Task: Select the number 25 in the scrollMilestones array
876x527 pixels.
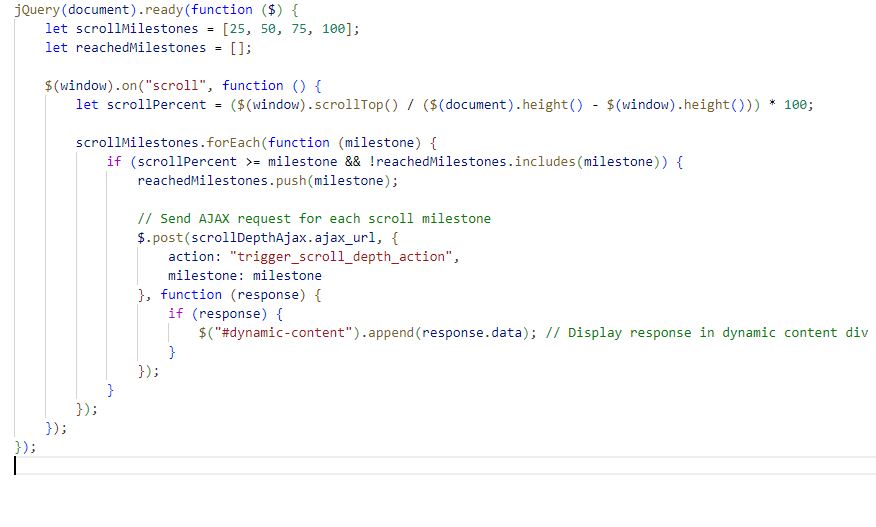Action: [237, 29]
